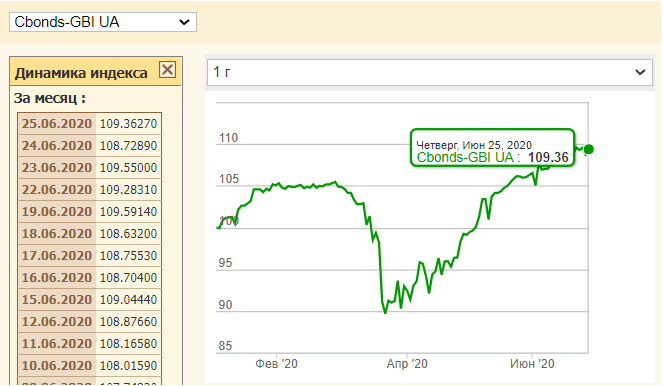Select the 22.06.2020 date cell
The height and width of the screenshot is (386, 663).
pos(57,189)
